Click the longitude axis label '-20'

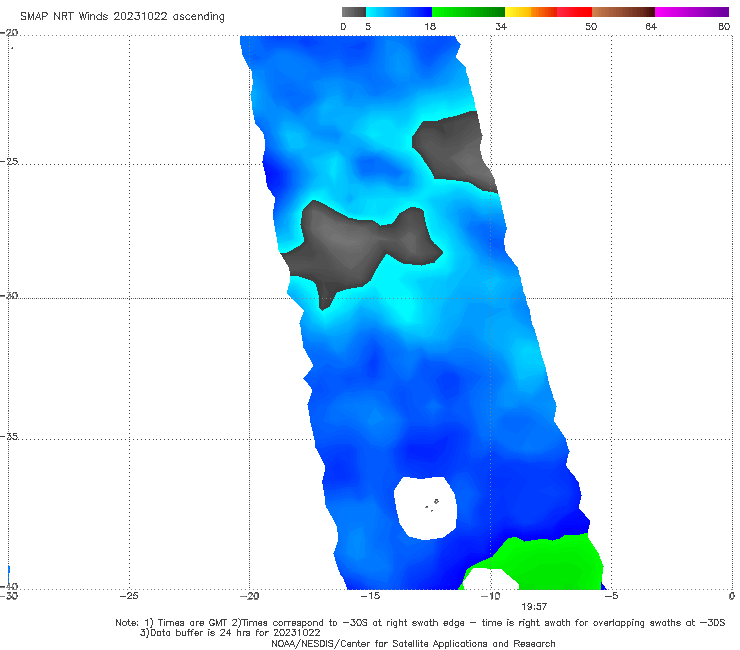249,596
